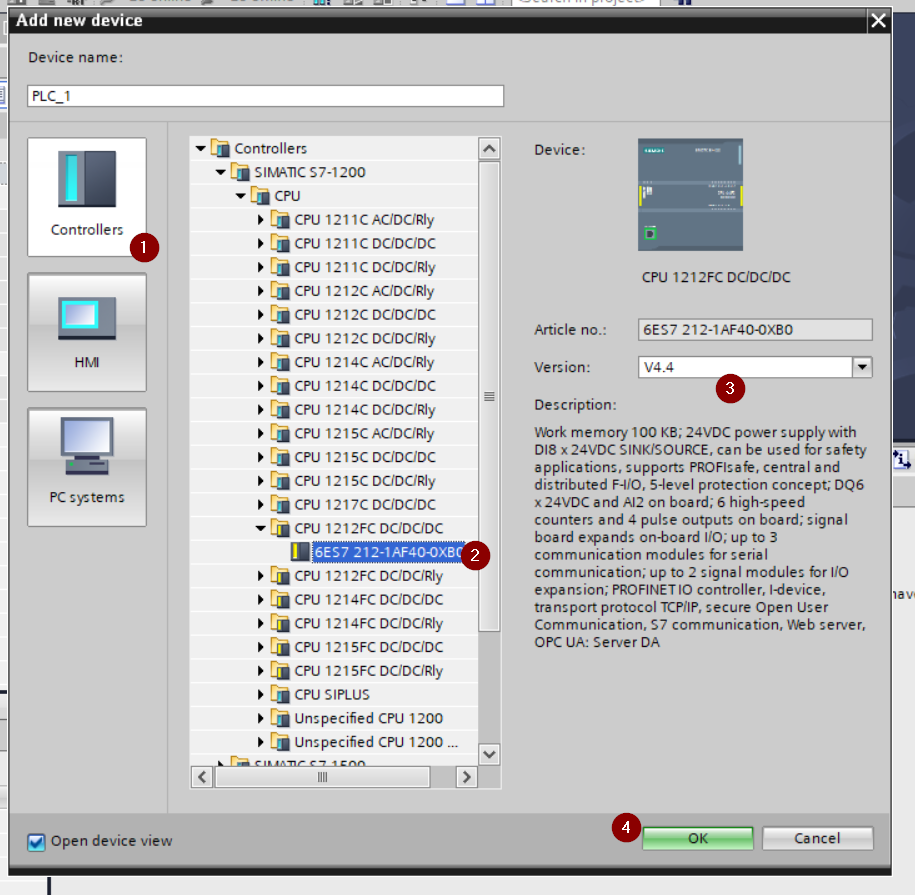Click the vertical scrollbar thumb
The height and width of the screenshot is (895, 915).
tap(489, 397)
